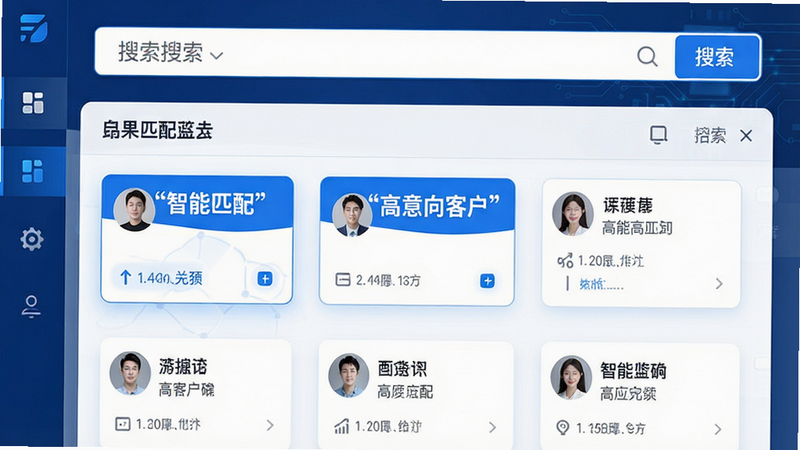Click avatar on 高客户 card
The width and height of the screenshot is (800, 450).
pyautogui.click(x=130, y=373)
